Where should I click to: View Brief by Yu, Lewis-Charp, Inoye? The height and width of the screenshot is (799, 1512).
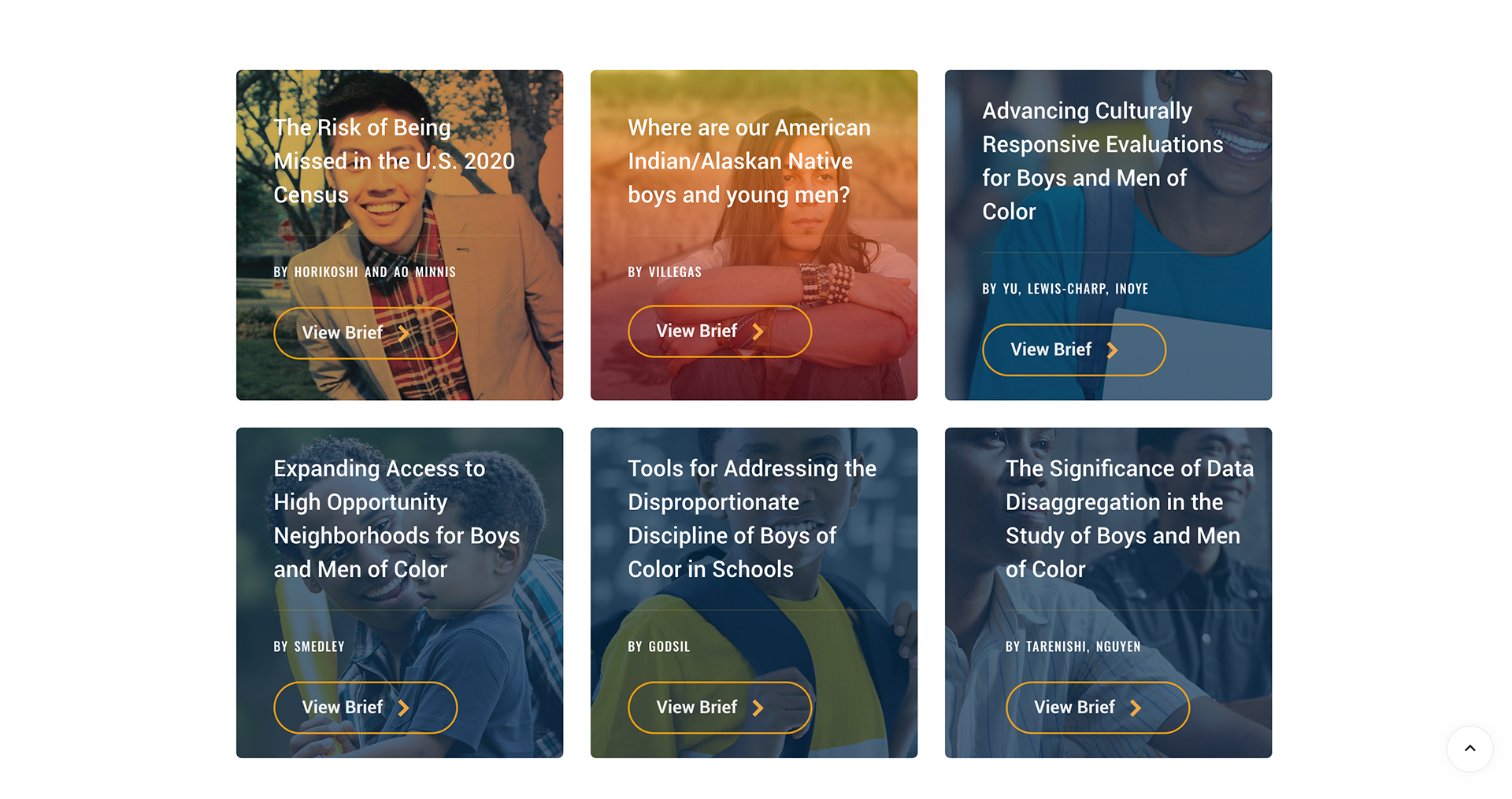1074,350
